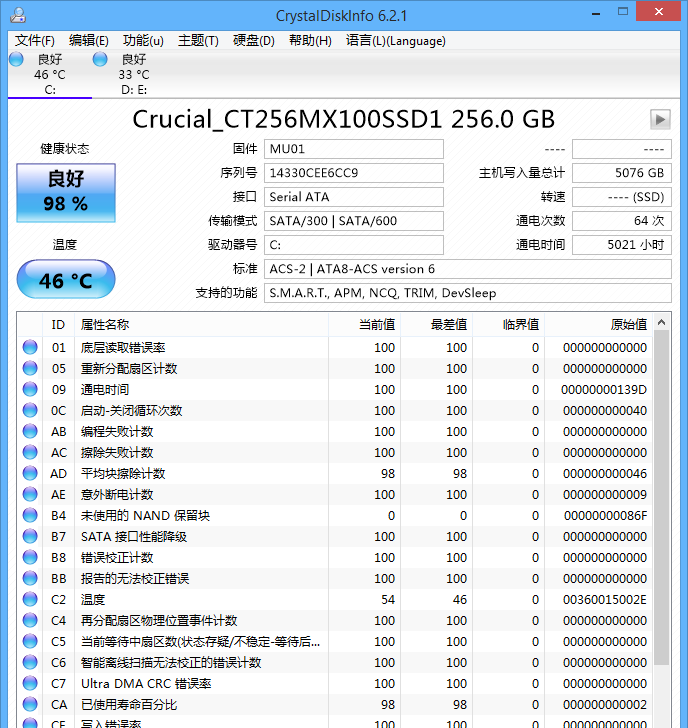Click the 属性名称 column header
Viewport: 688px width, 728px height.
[201, 325]
